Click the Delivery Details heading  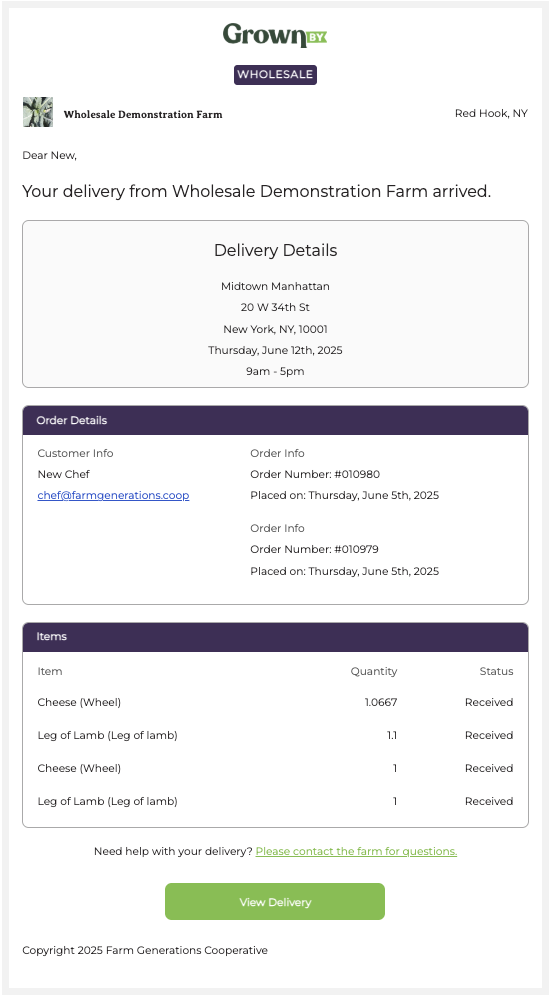(x=275, y=251)
